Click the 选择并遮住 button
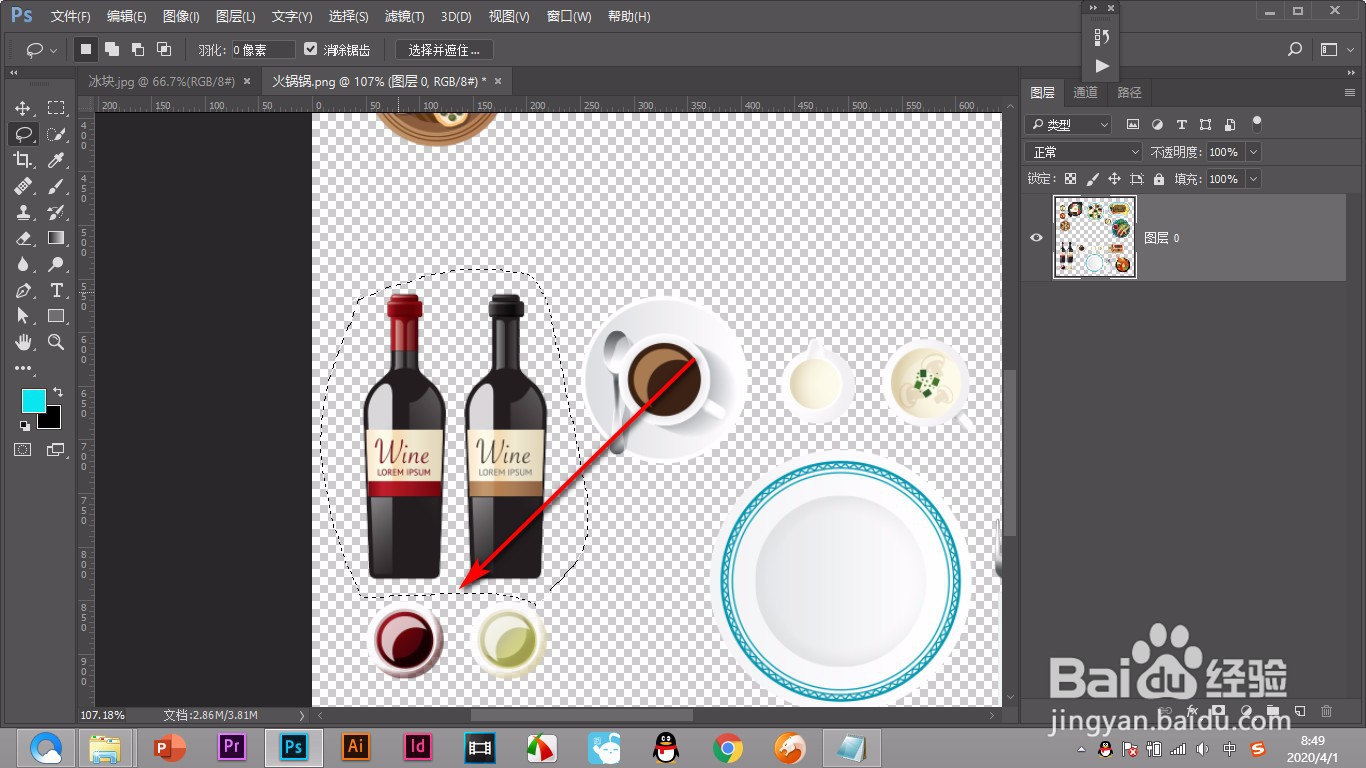 click(x=444, y=49)
